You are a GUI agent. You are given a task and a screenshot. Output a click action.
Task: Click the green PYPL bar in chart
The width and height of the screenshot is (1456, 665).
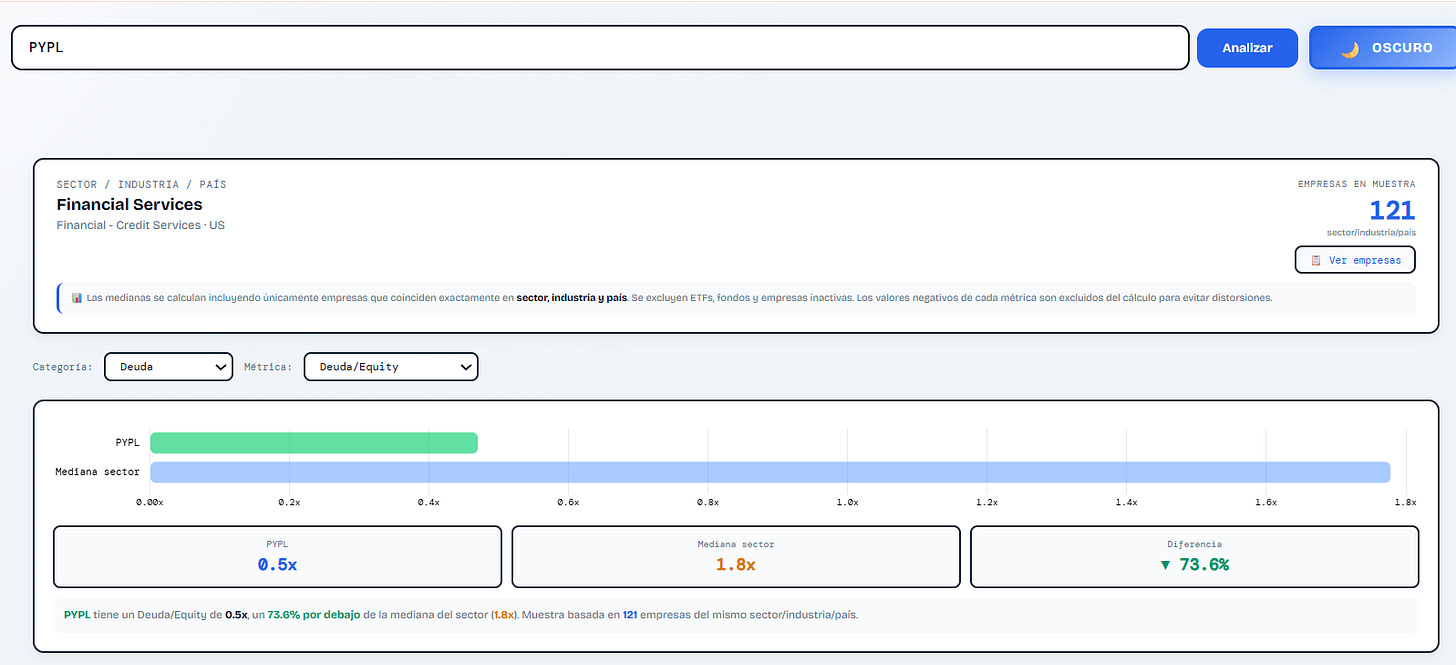[314, 442]
